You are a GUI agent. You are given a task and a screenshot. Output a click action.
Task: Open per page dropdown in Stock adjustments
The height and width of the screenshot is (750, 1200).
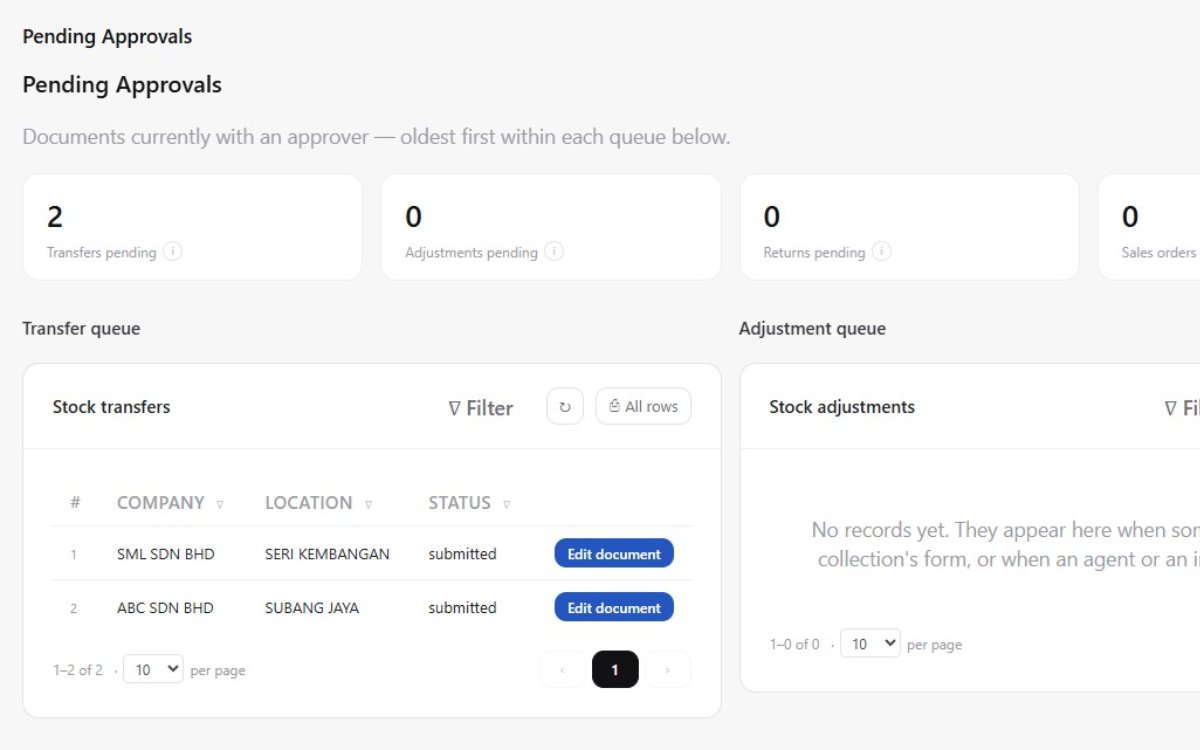(x=870, y=643)
